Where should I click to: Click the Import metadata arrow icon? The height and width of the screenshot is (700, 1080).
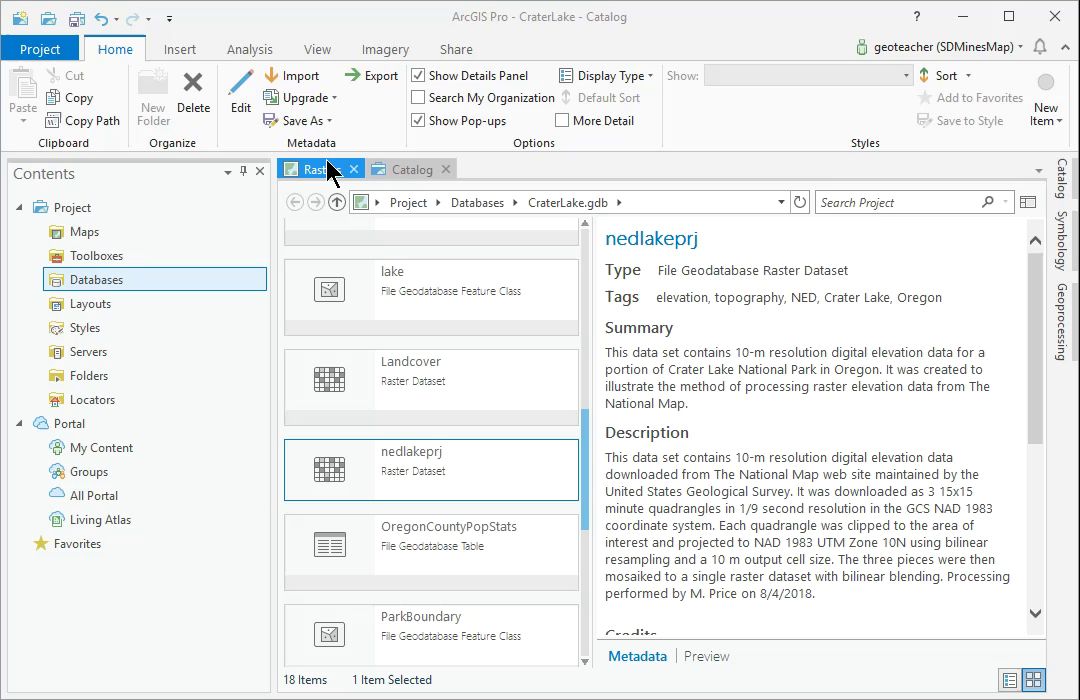[271, 75]
